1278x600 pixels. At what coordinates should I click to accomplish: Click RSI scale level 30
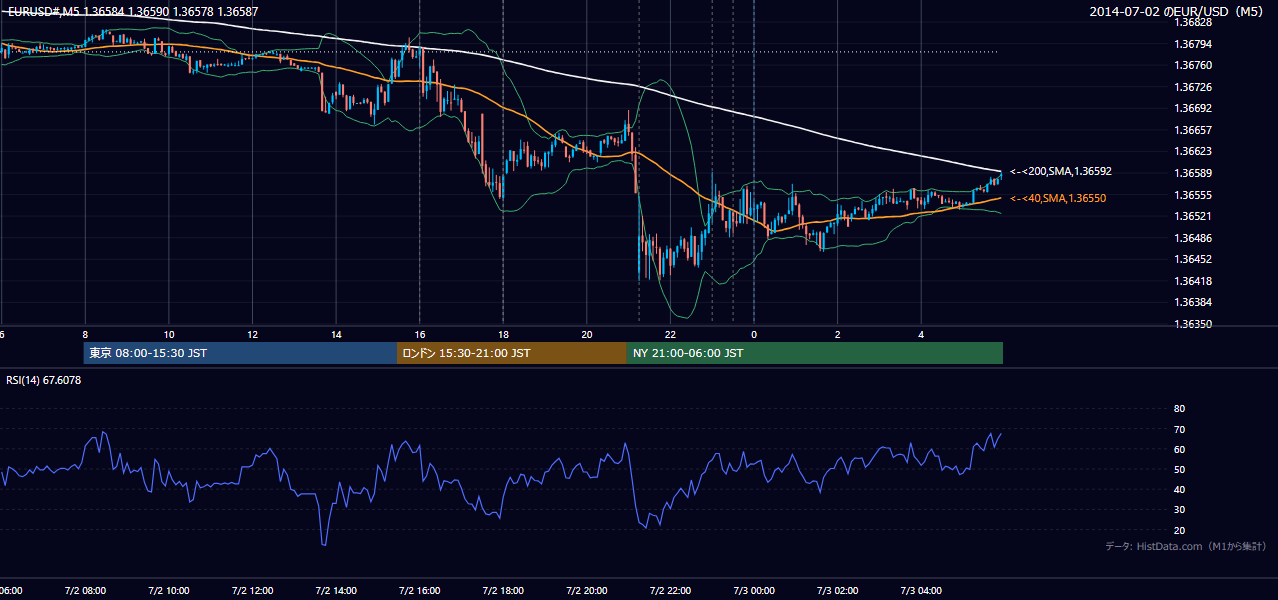point(1179,510)
